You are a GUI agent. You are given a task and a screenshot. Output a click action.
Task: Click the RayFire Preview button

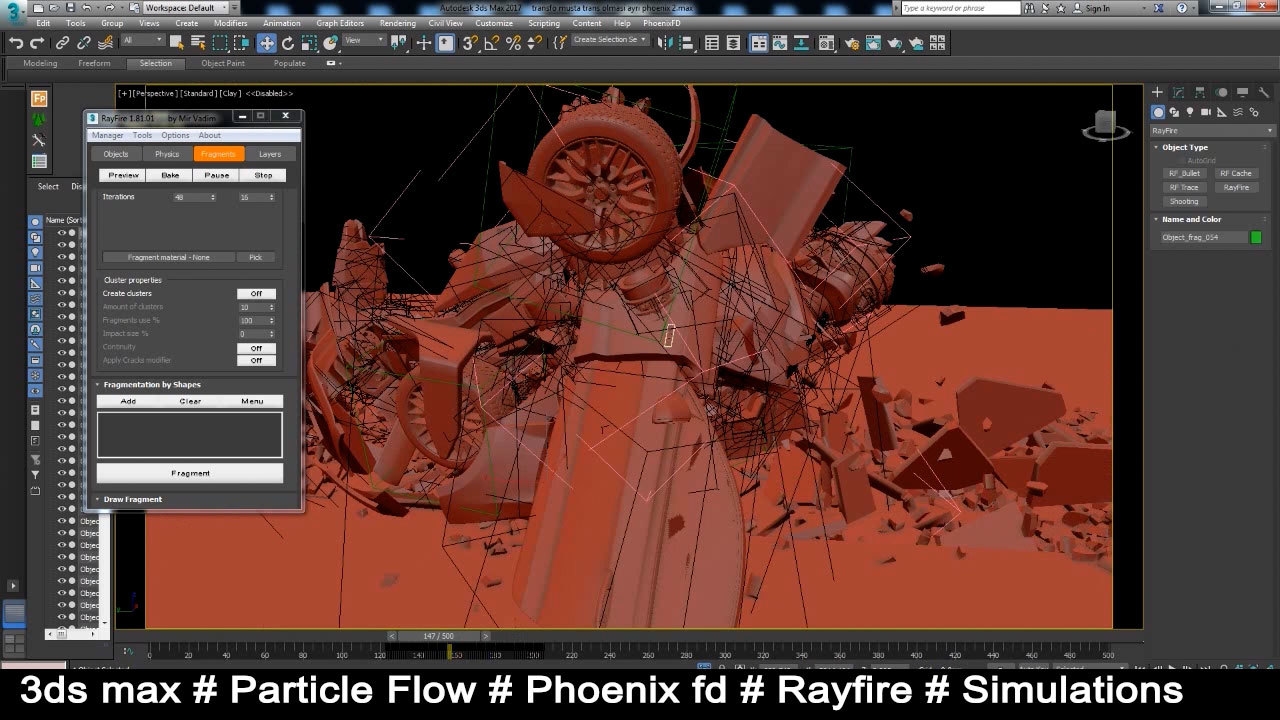tap(123, 175)
